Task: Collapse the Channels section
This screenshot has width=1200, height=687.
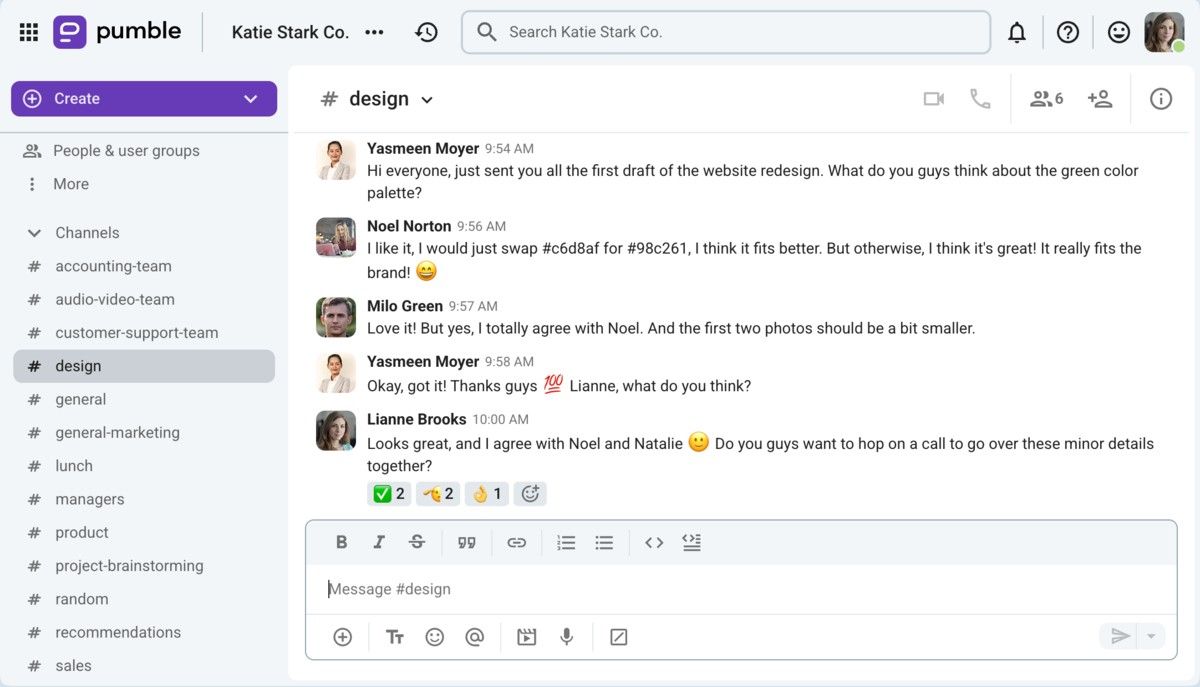Action: point(34,233)
